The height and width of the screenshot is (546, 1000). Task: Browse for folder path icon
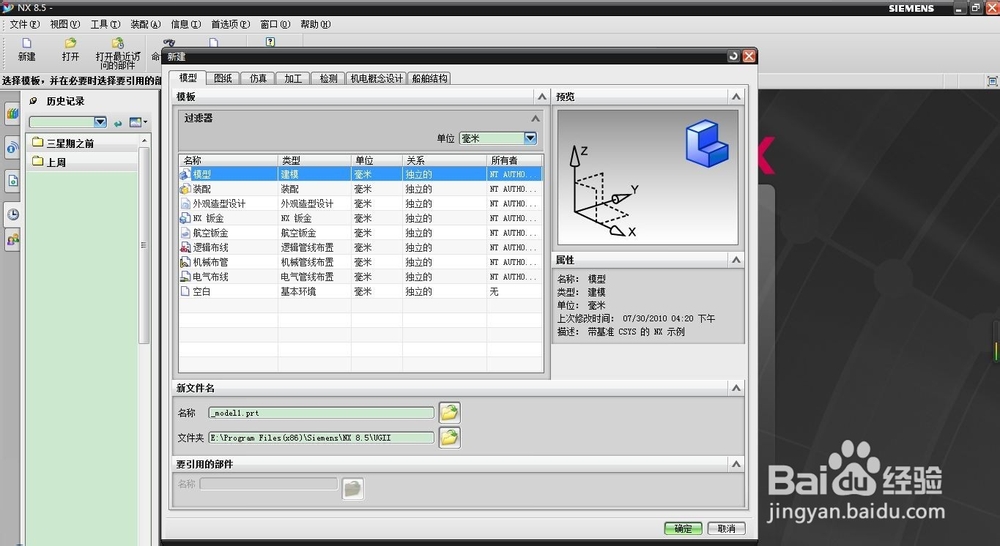[450, 438]
